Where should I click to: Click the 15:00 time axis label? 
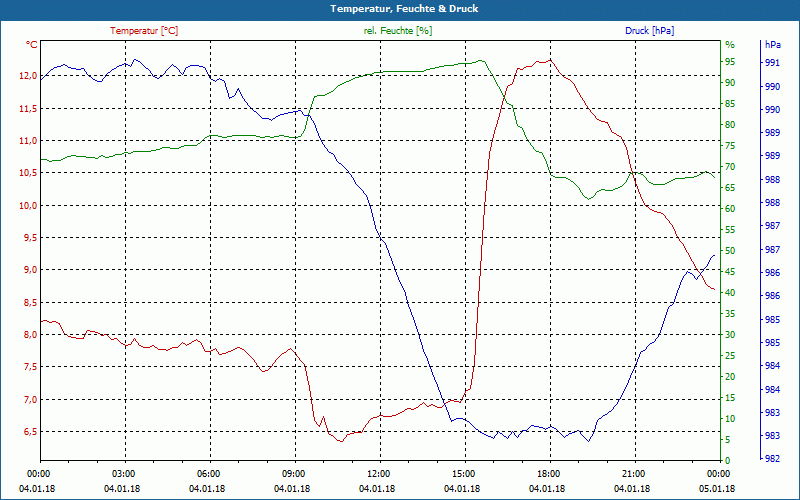click(x=463, y=473)
